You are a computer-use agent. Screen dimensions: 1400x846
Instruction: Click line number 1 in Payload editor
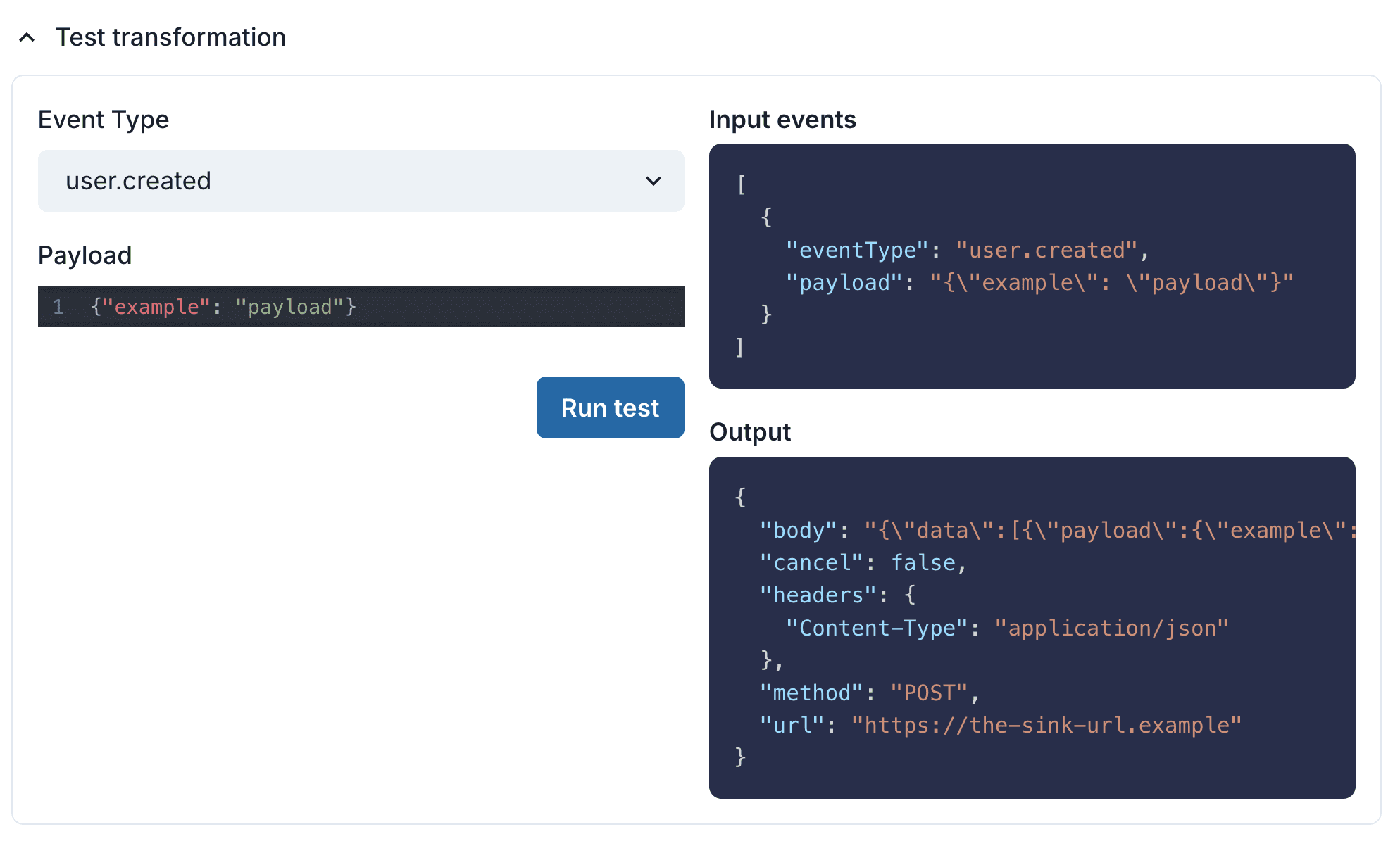(58, 307)
